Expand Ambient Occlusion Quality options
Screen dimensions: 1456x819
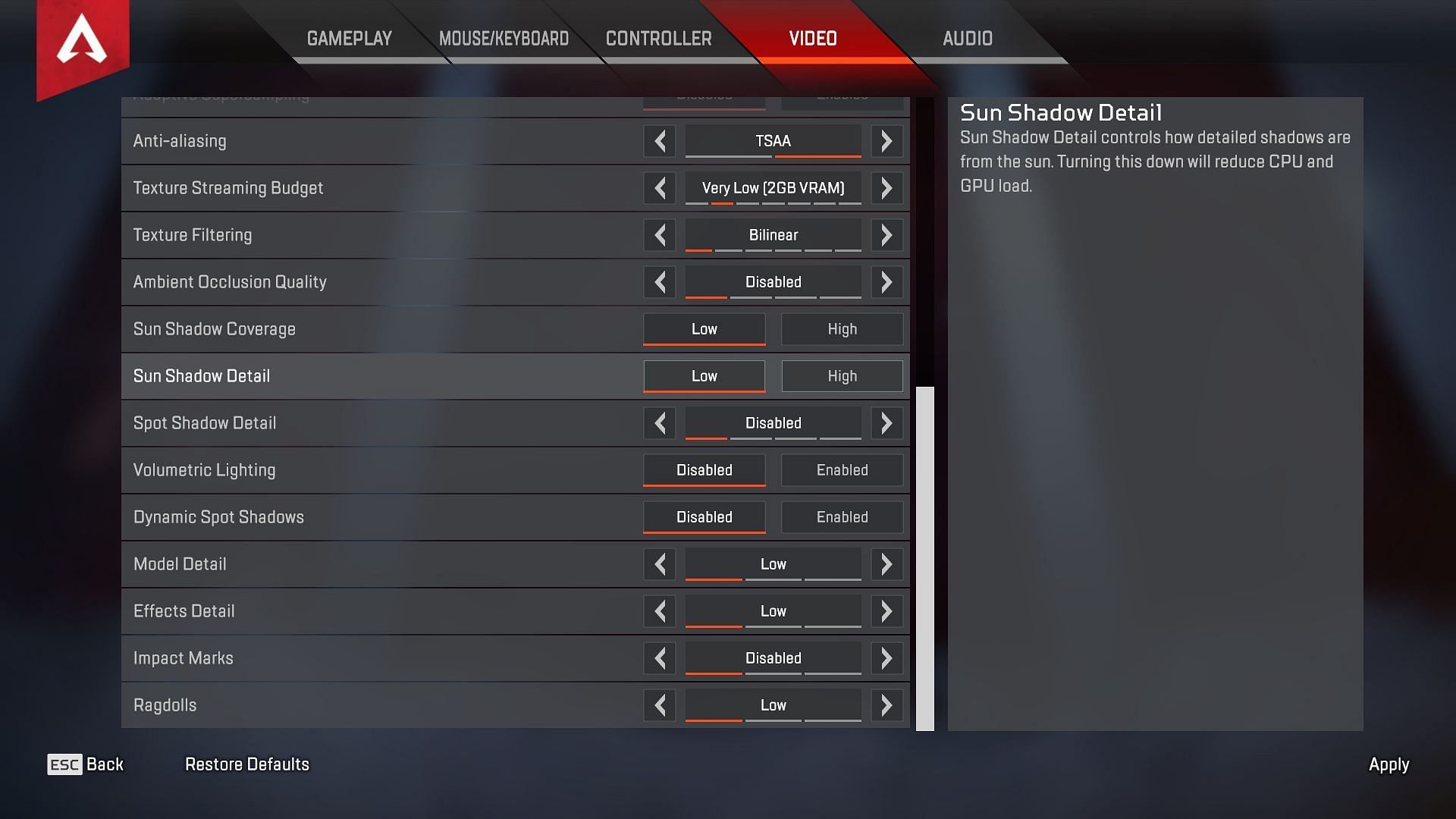(x=884, y=282)
